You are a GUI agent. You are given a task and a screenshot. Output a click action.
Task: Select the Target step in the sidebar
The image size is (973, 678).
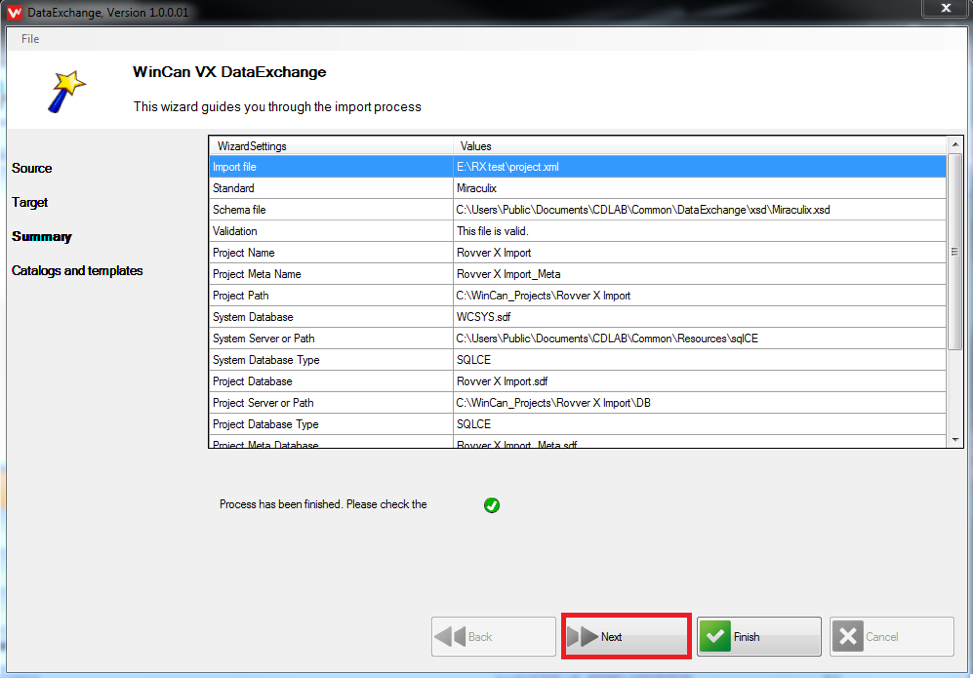29,202
